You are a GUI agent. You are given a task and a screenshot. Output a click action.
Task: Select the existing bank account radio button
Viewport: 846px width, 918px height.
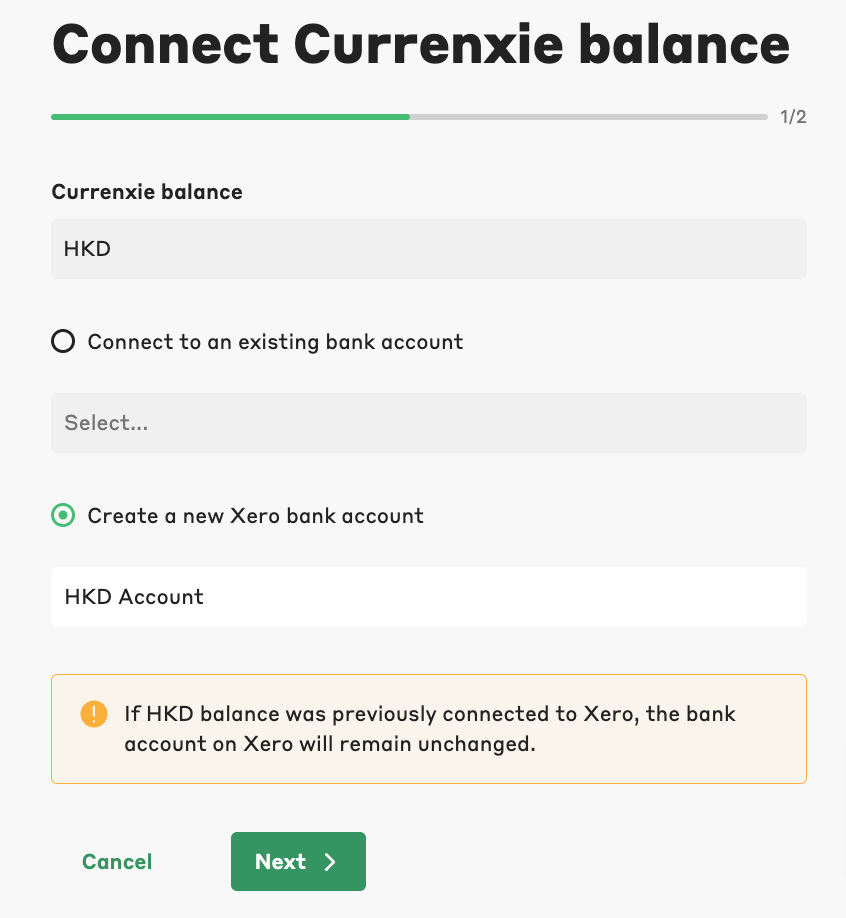point(63,342)
